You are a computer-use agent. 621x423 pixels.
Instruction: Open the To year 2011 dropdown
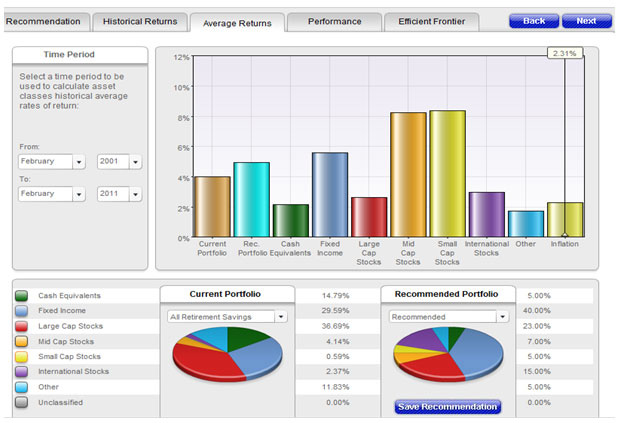point(119,194)
